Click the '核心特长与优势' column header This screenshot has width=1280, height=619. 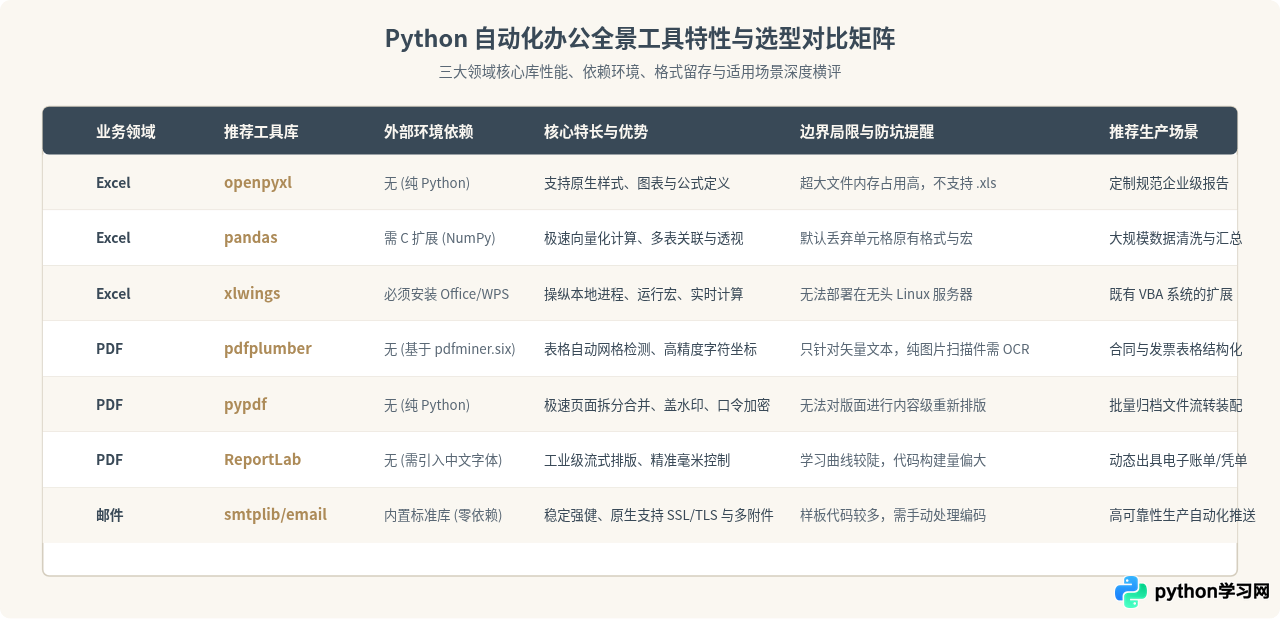pos(596,132)
